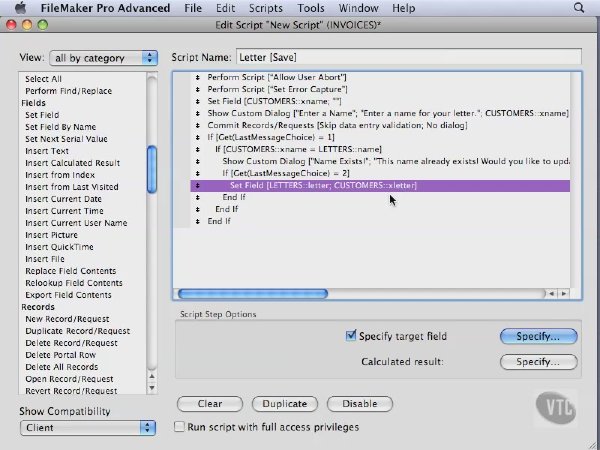Select Insert Current User Name step
The height and width of the screenshot is (450, 600).
[76, 223]
